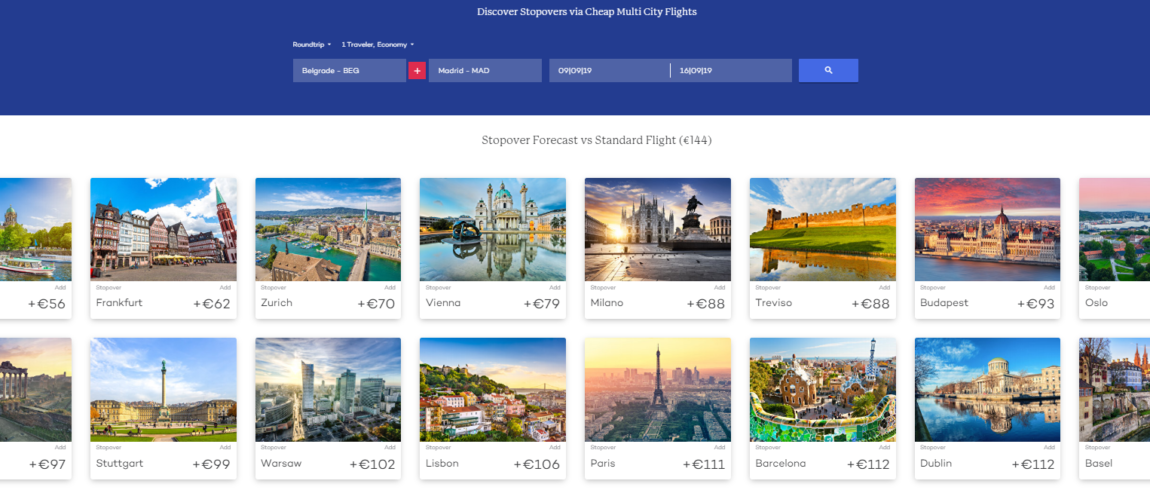The height and width of the screenshot is (490, 1150).
Task: Click the Paris city name
Action: (603, 464)
